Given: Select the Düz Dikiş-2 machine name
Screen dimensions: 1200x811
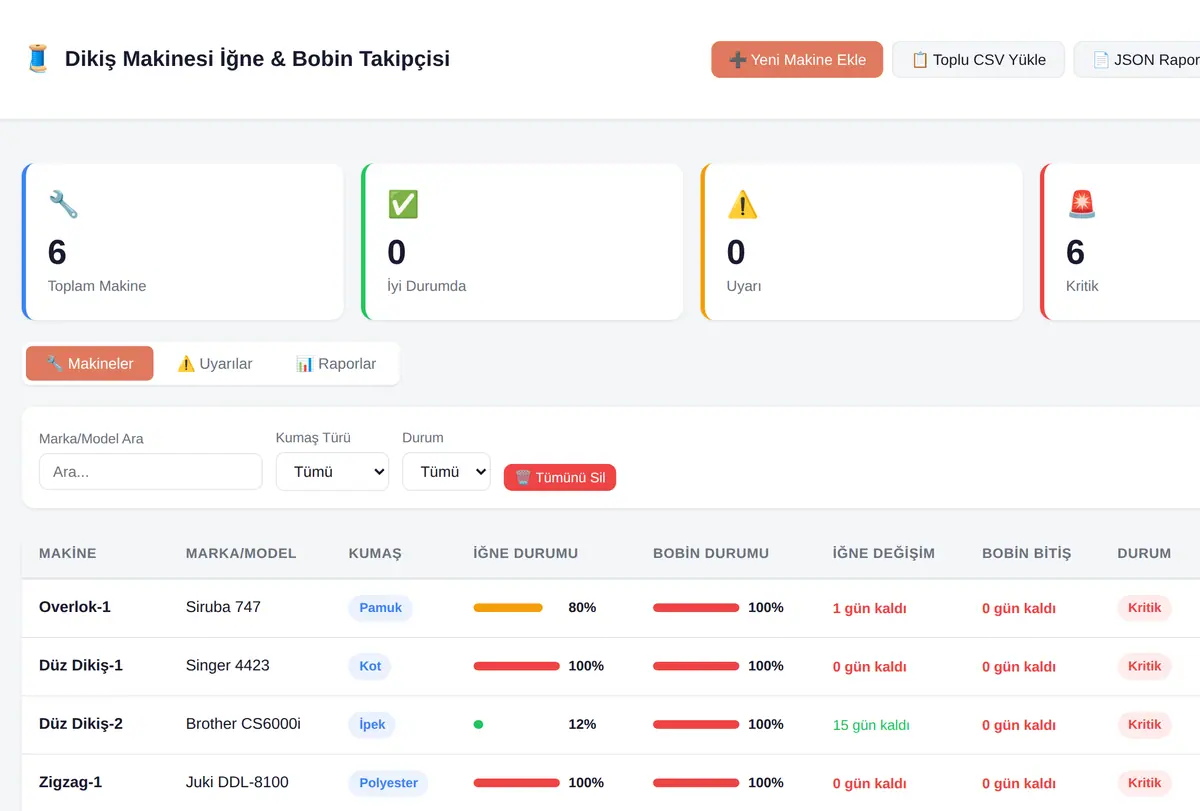Looking at the screenshot, I should coord(81,724).
